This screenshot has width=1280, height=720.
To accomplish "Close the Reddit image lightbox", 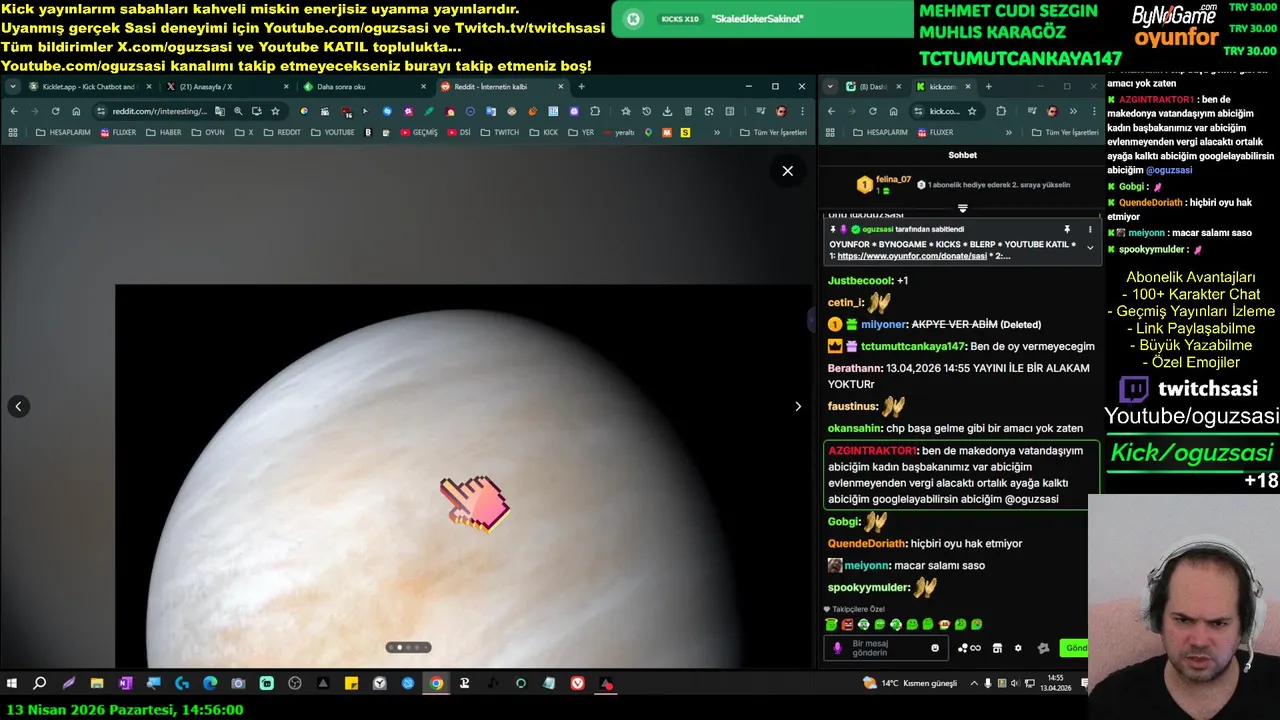I will point(787,171).
